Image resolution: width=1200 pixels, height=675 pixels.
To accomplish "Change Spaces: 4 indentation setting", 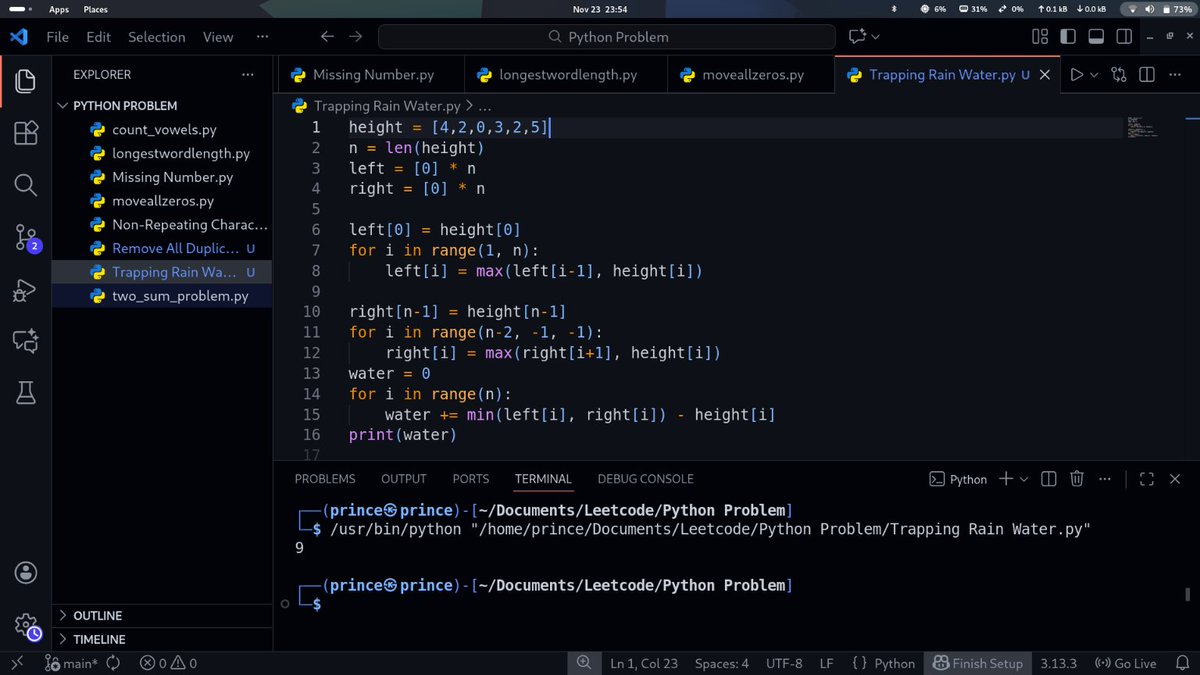I will [x=722, y=663].
